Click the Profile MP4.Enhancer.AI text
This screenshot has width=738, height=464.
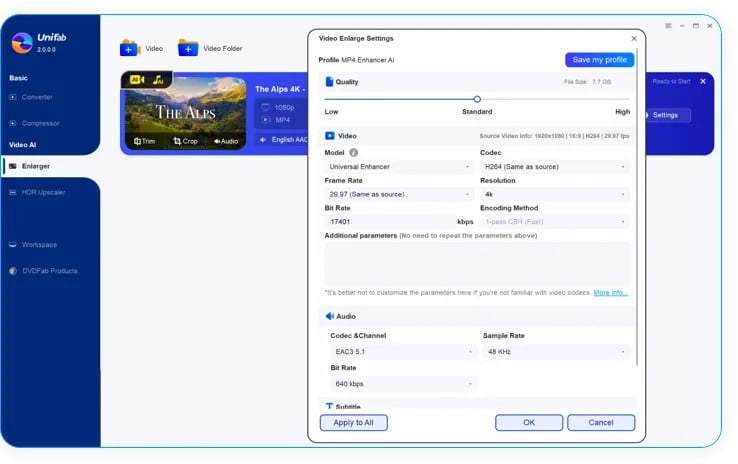point(356,60)
